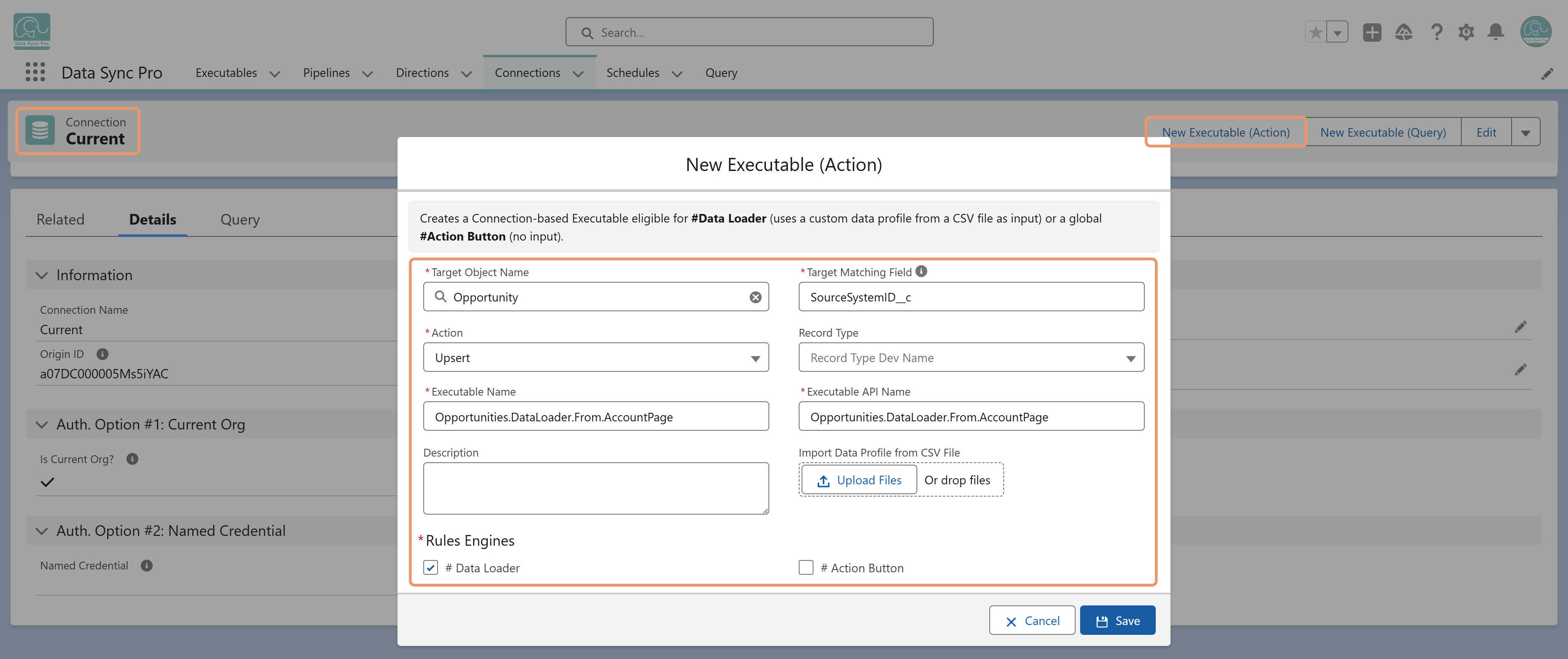Image resolution: width=1568 pixels, height=659 pixels.
Task: Open the help question mark icon
Action: click(x=1437, y=31)
